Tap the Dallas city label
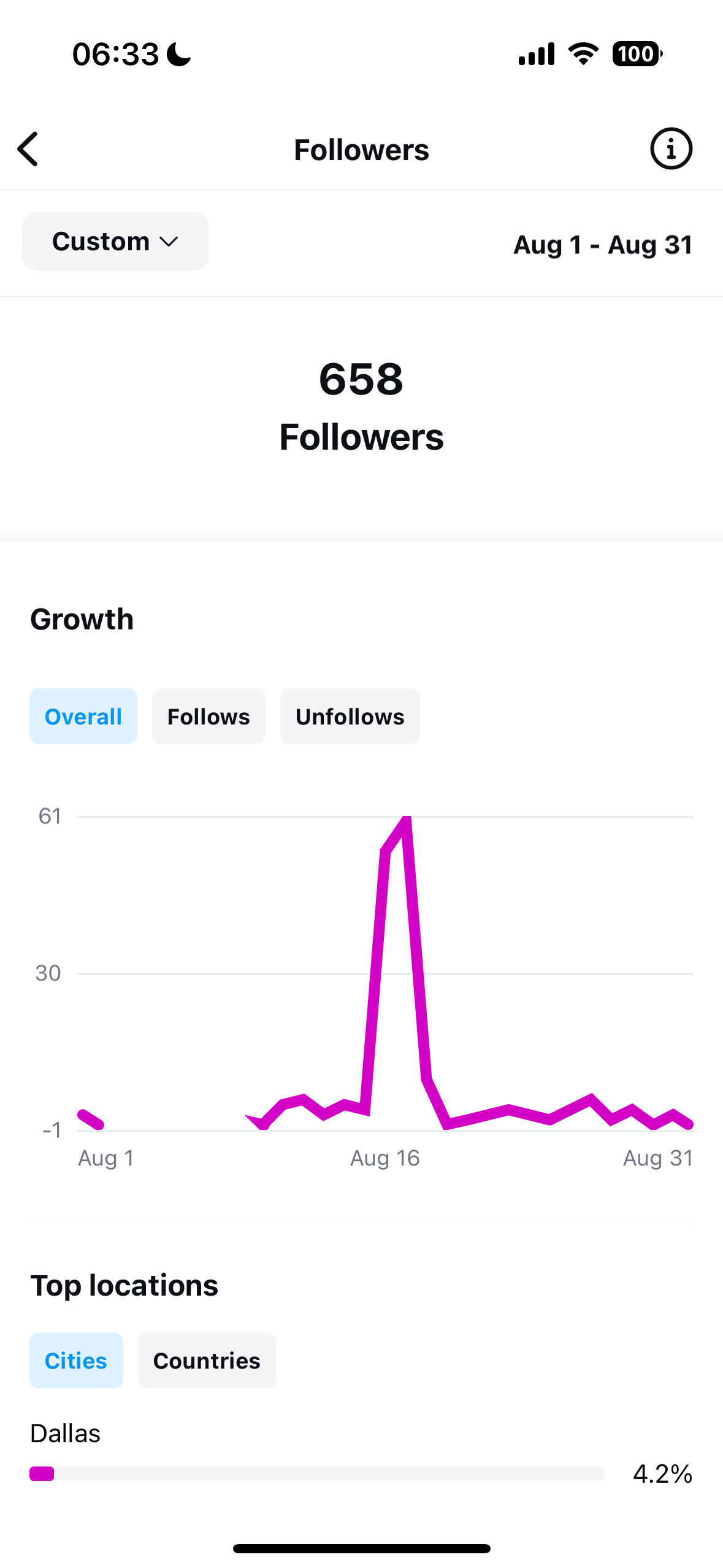The height and width of the screenshot is (1568, 723). [66, 1434]
